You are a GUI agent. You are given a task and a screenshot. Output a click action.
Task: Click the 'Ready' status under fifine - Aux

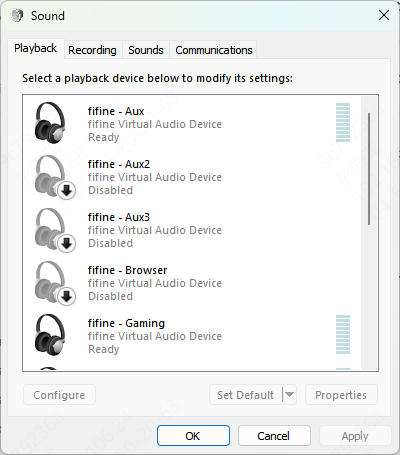click(x=104, y=137)
